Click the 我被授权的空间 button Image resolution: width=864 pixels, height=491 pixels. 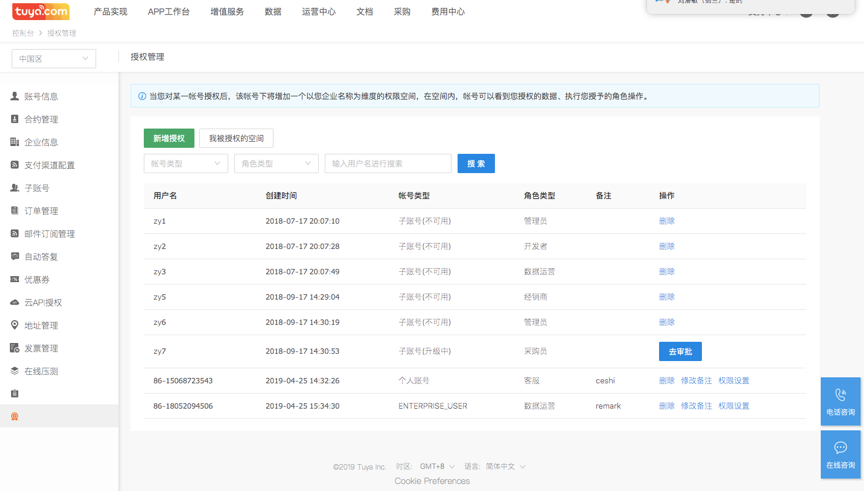tap(236, 138)
